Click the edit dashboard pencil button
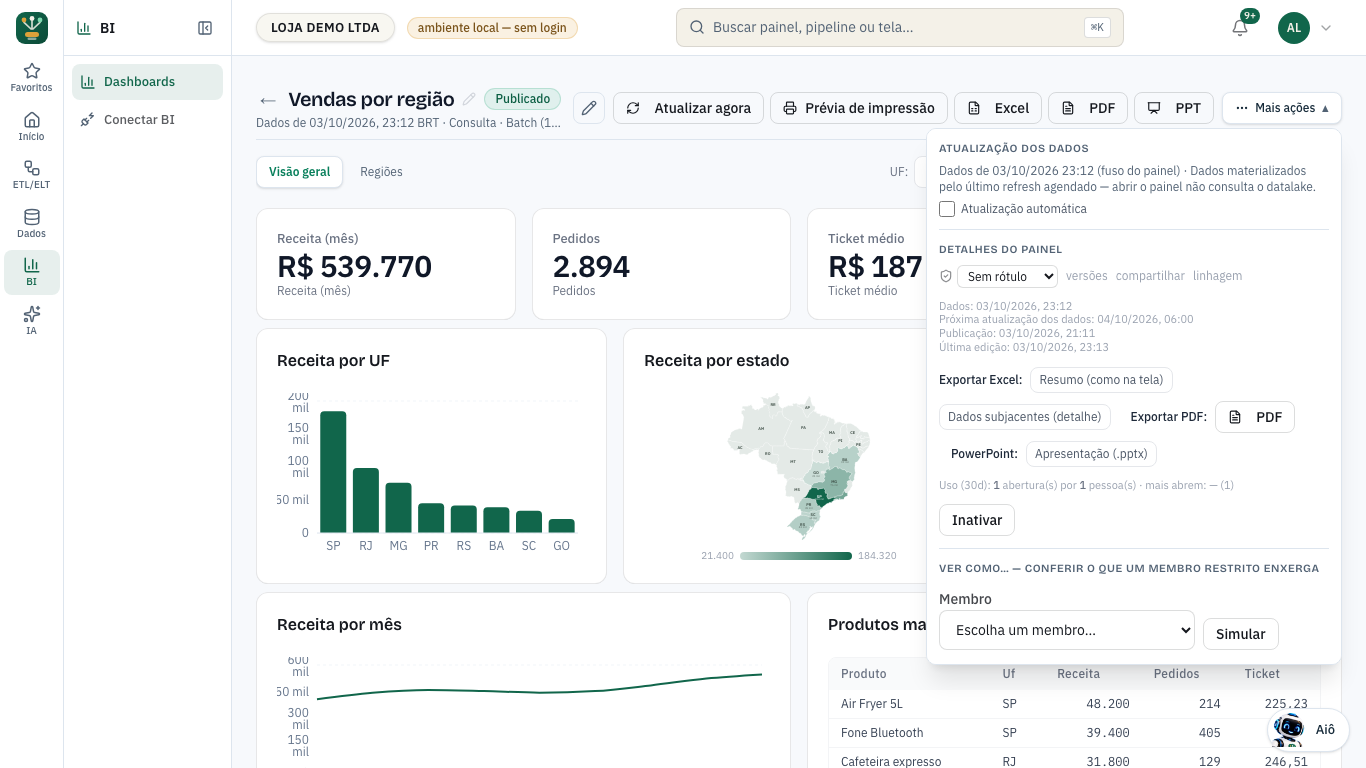 589,108
